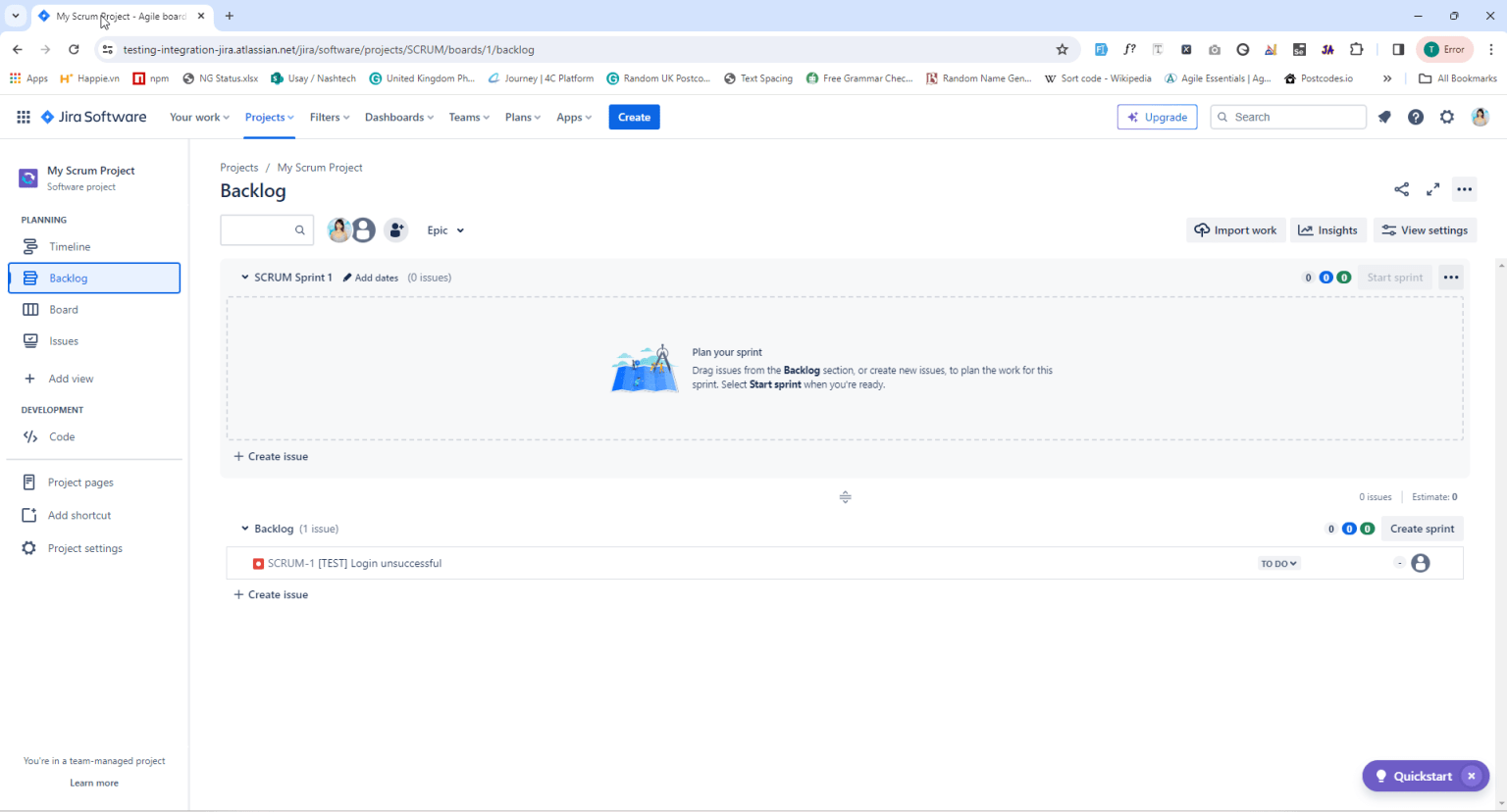
Task: Create an issue in the Backlog section
Action: [x=271, y=594]
